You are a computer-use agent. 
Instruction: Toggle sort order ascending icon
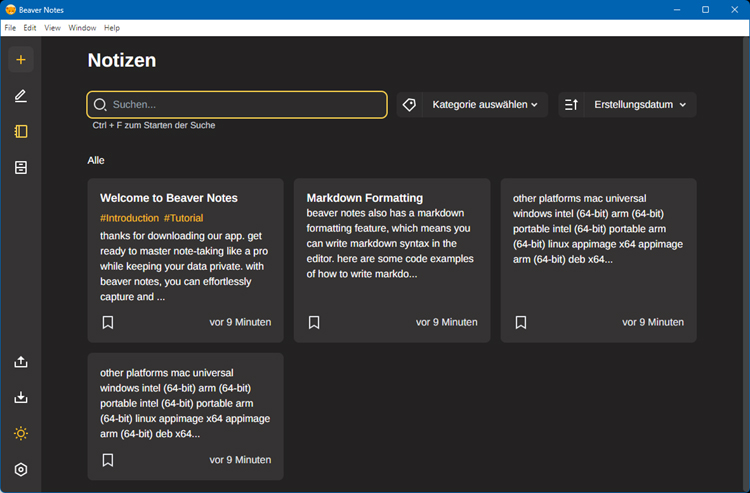pyautogui.click(x=571, y=105)
